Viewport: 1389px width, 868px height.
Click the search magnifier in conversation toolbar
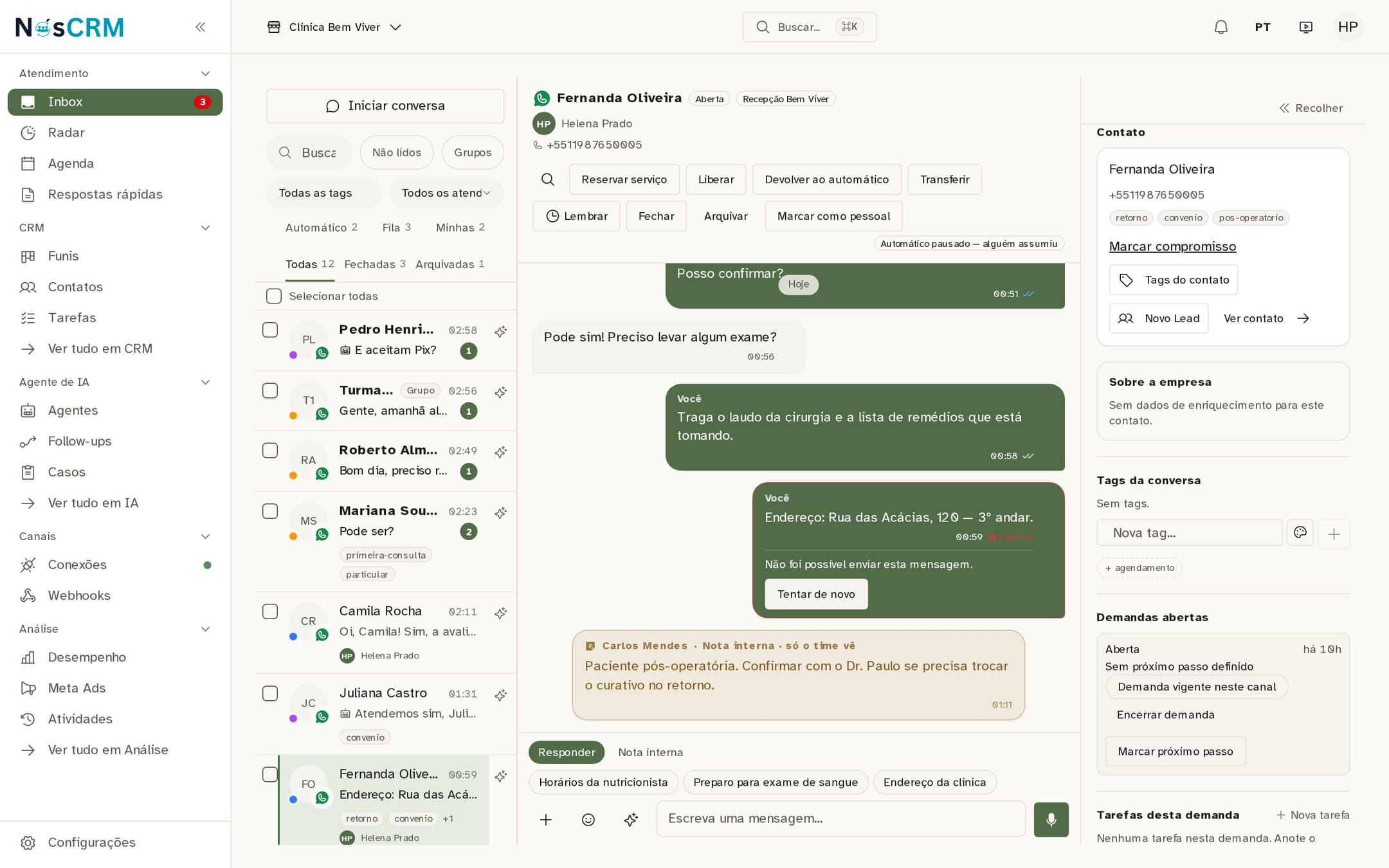click(x=547, y=179)
